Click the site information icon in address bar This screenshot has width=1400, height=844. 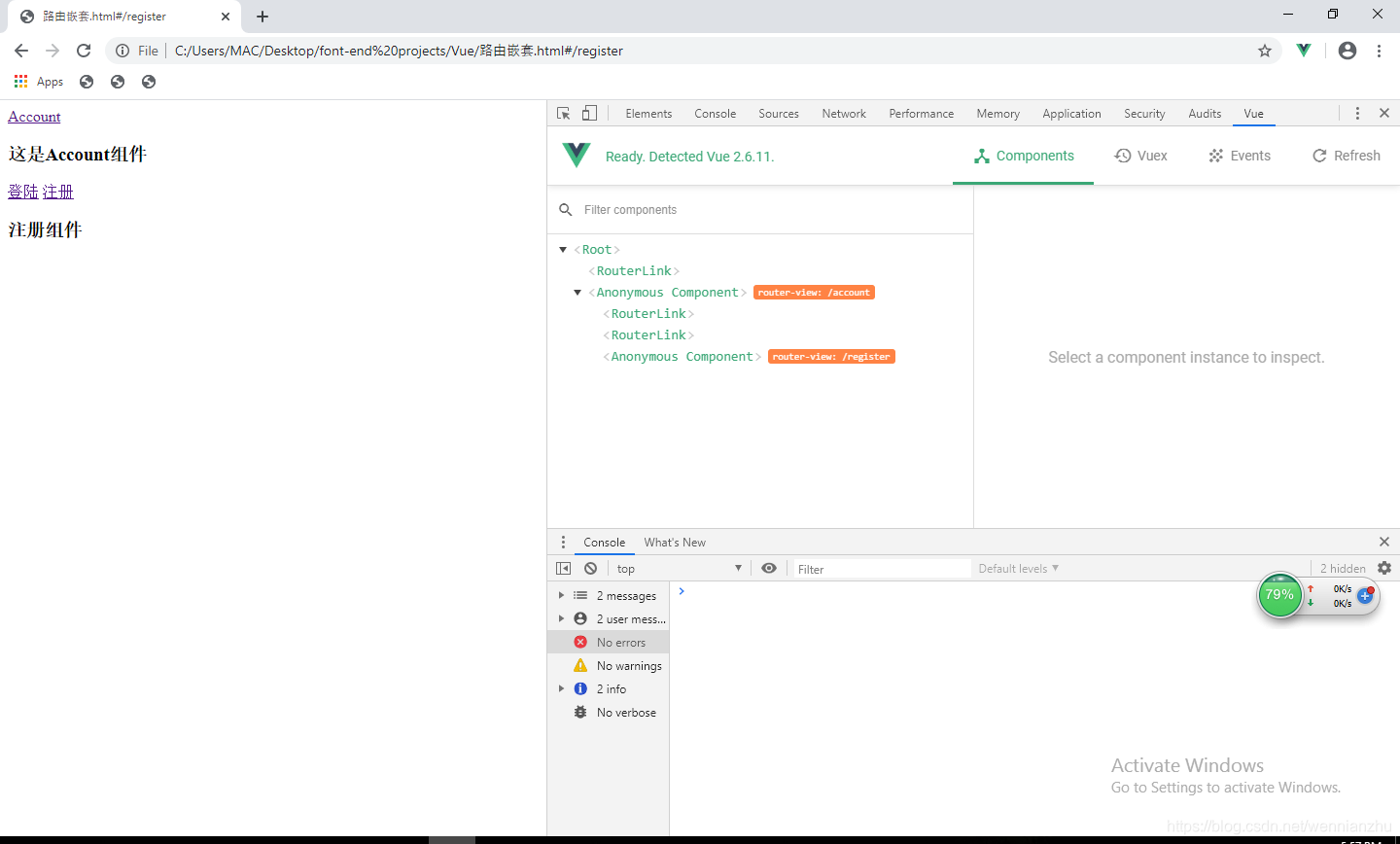click(x=122, y=51)
